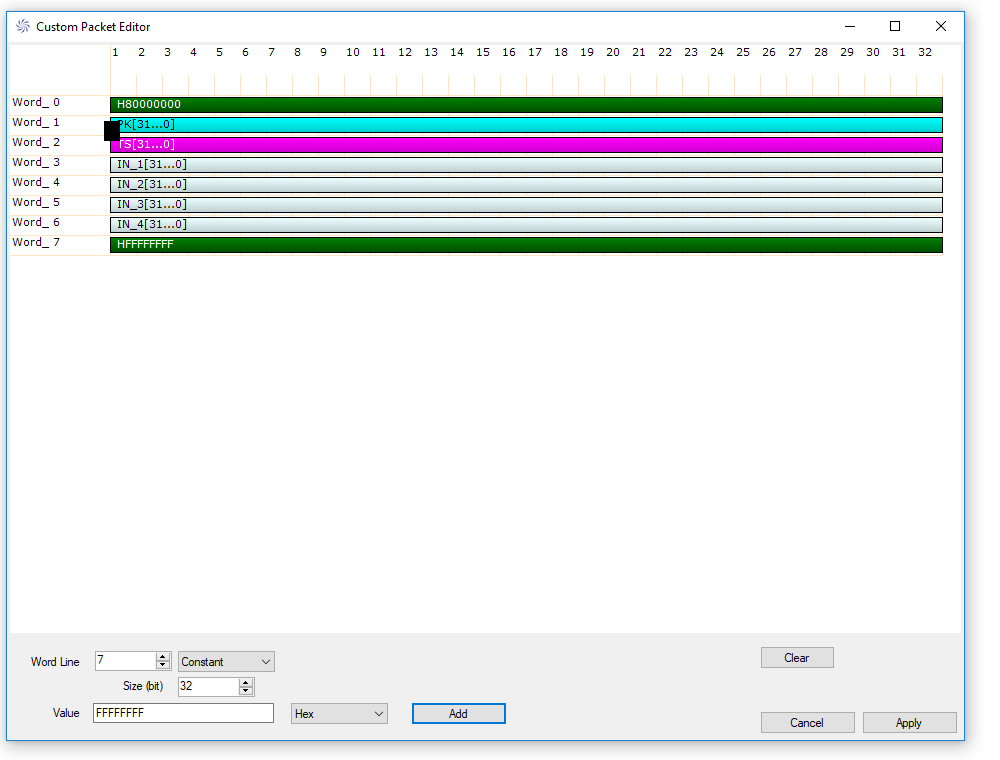Decrease Size (bit) with the down arrow
1000x760 pixels.
click(x=246, y=691)
